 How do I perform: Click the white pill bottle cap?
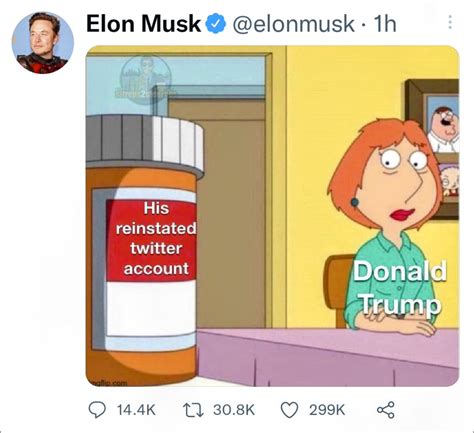145,143
